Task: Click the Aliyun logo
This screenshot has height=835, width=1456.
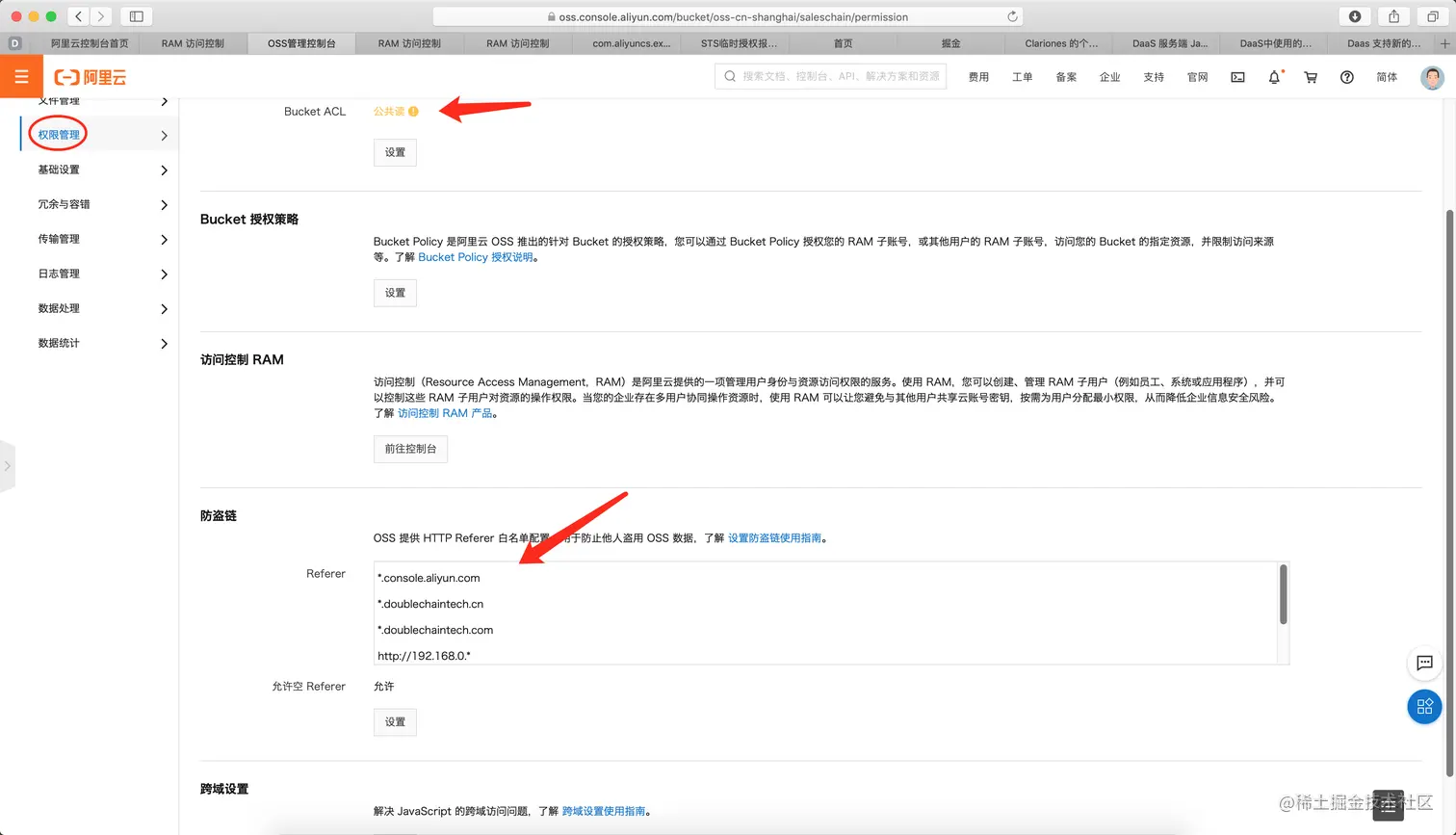Action: point(91,77)
